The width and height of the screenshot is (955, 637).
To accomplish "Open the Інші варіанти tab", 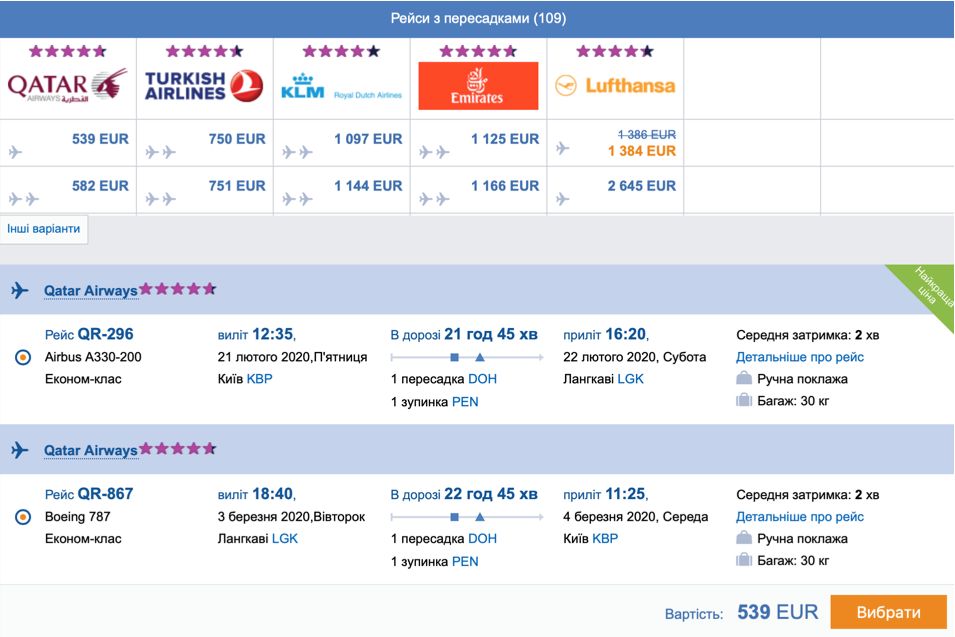I will coord(44,229).
